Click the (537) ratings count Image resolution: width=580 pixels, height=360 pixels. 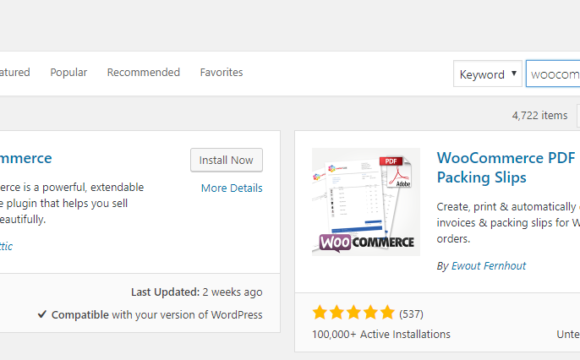coord(411,314)
